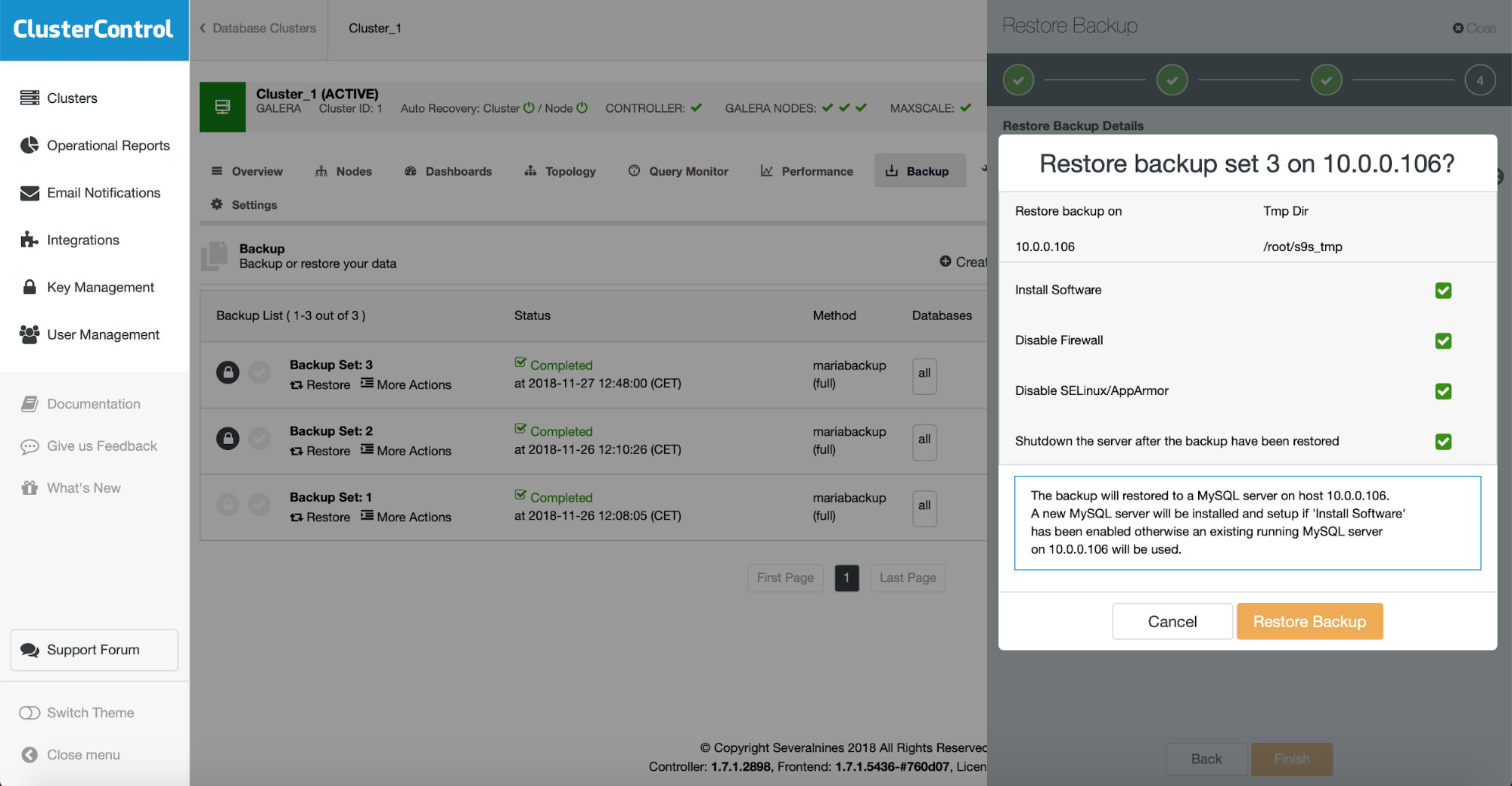Click Restore for Backup Set 2

click(320, 450)
